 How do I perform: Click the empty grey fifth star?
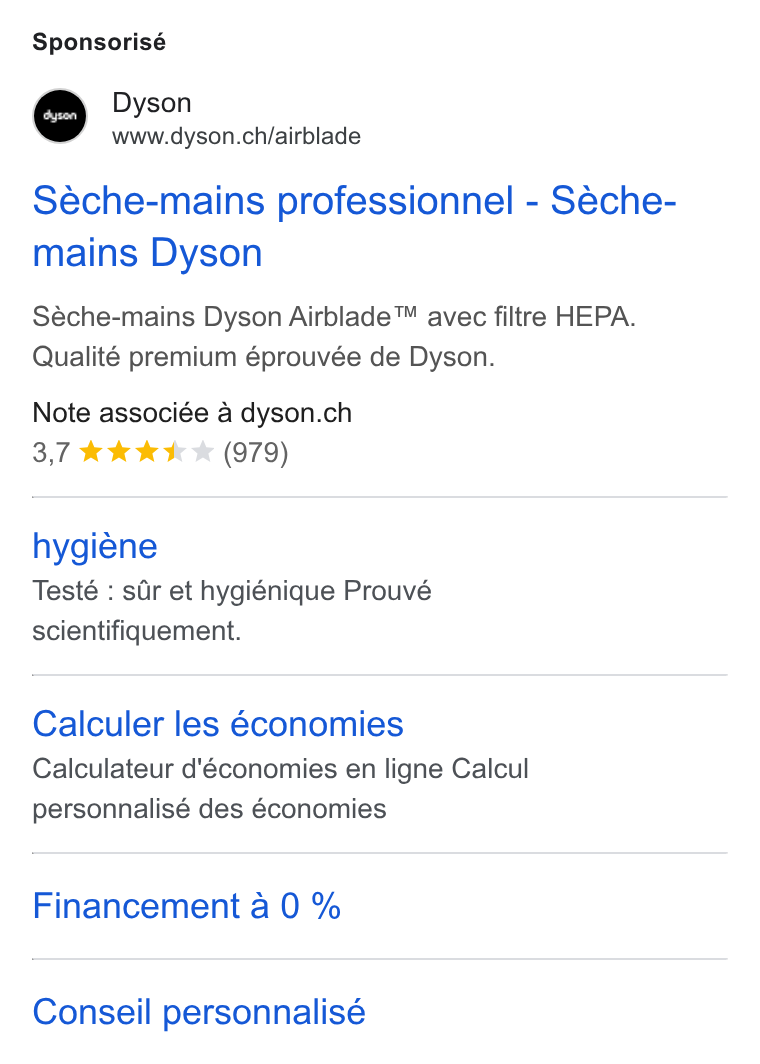pos(202,452)
